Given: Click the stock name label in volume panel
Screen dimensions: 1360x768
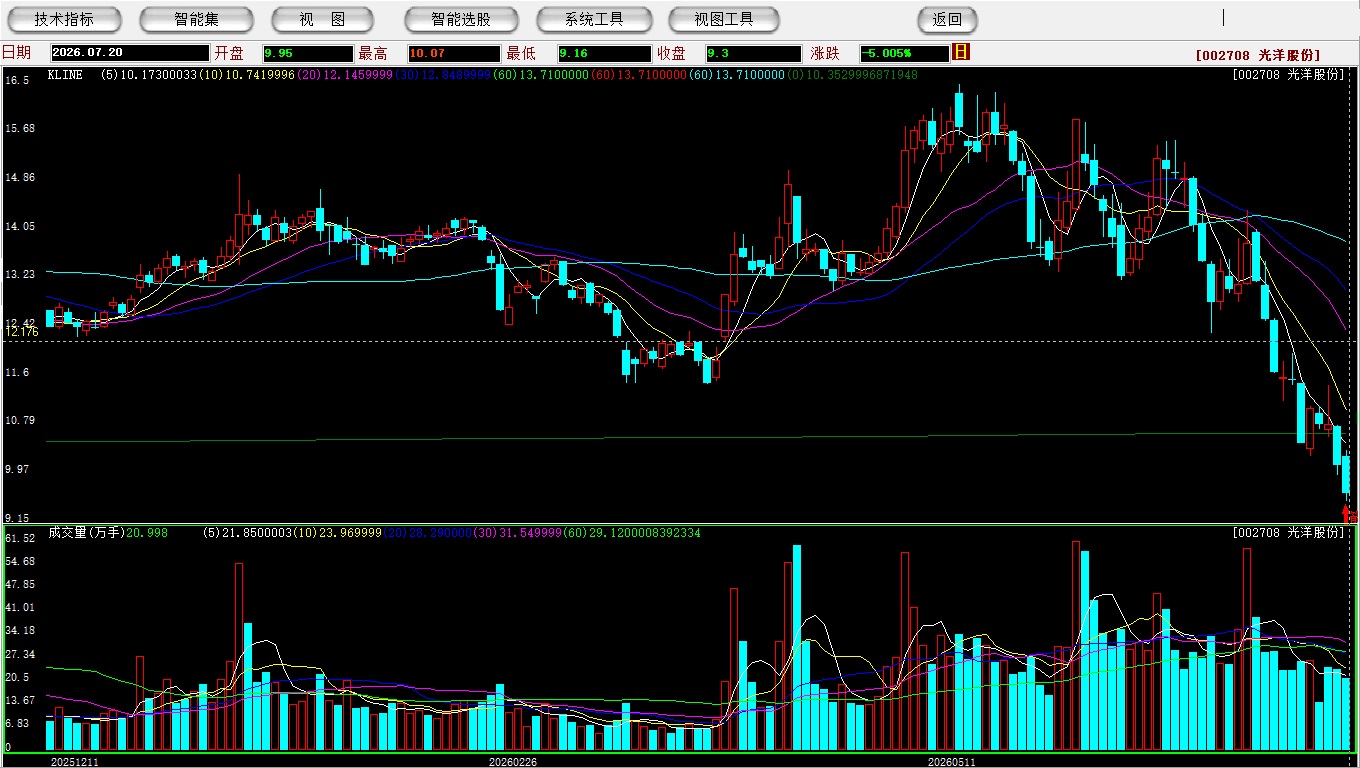Looking at the screenshot, I should click(1288, 533).
